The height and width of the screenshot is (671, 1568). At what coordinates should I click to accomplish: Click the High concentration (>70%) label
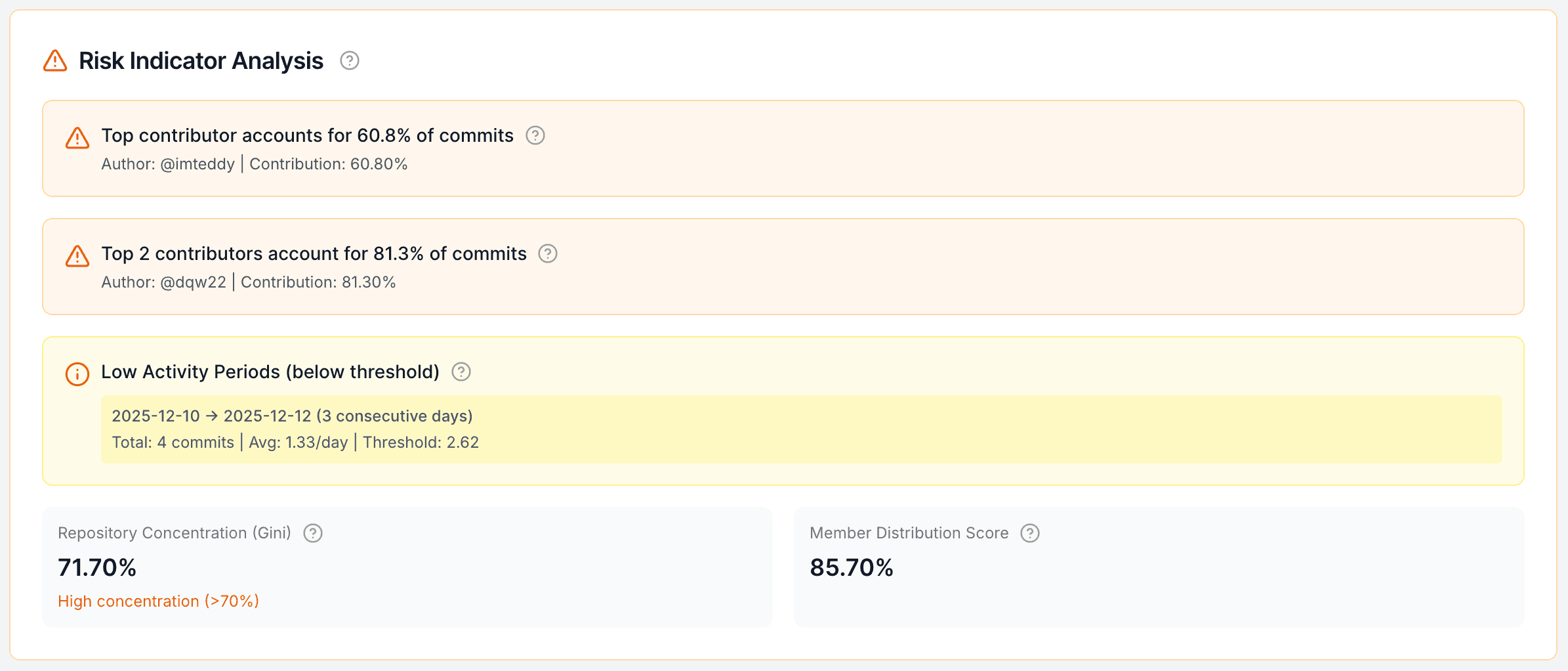pos(158,601)
